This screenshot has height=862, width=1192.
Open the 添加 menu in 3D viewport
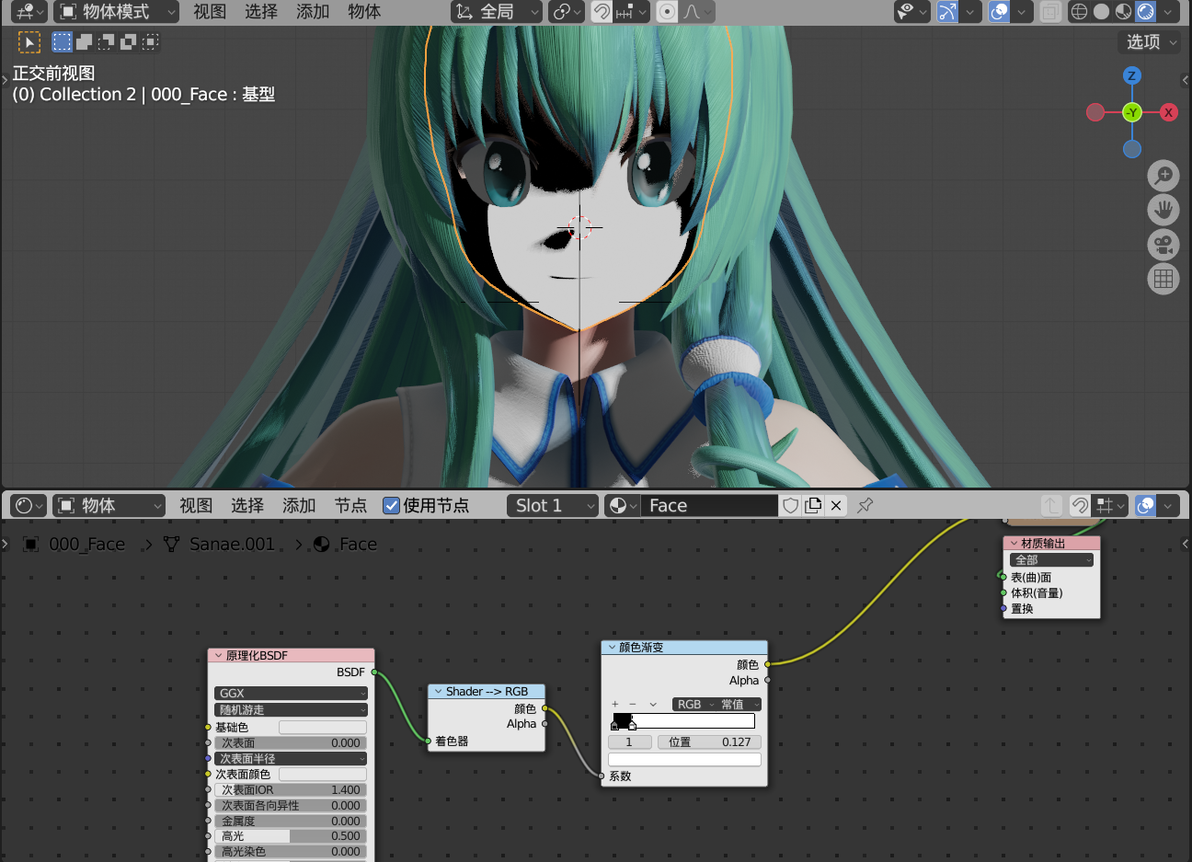[312, 11]
